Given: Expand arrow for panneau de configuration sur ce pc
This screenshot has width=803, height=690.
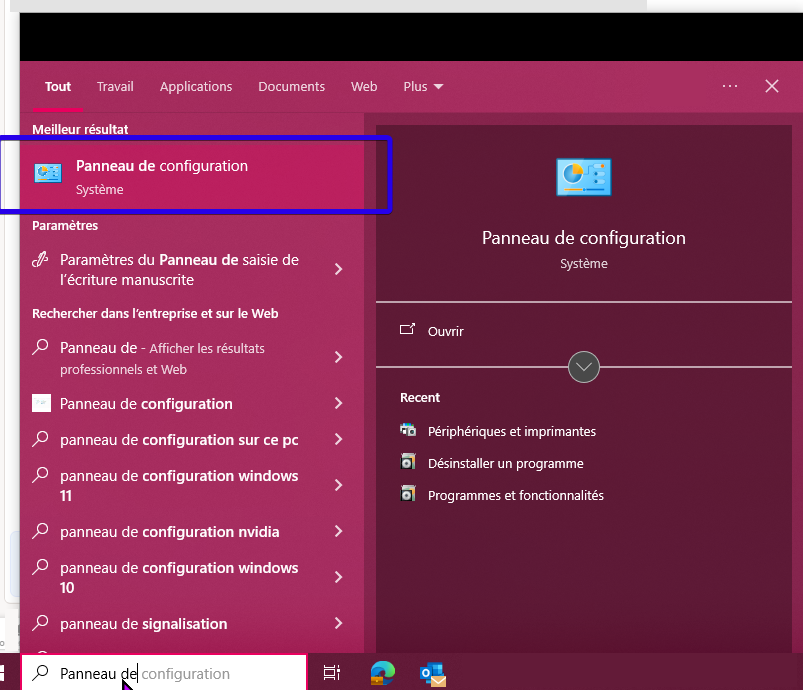Looking at the screenshot, I should [x=339, y=439].
